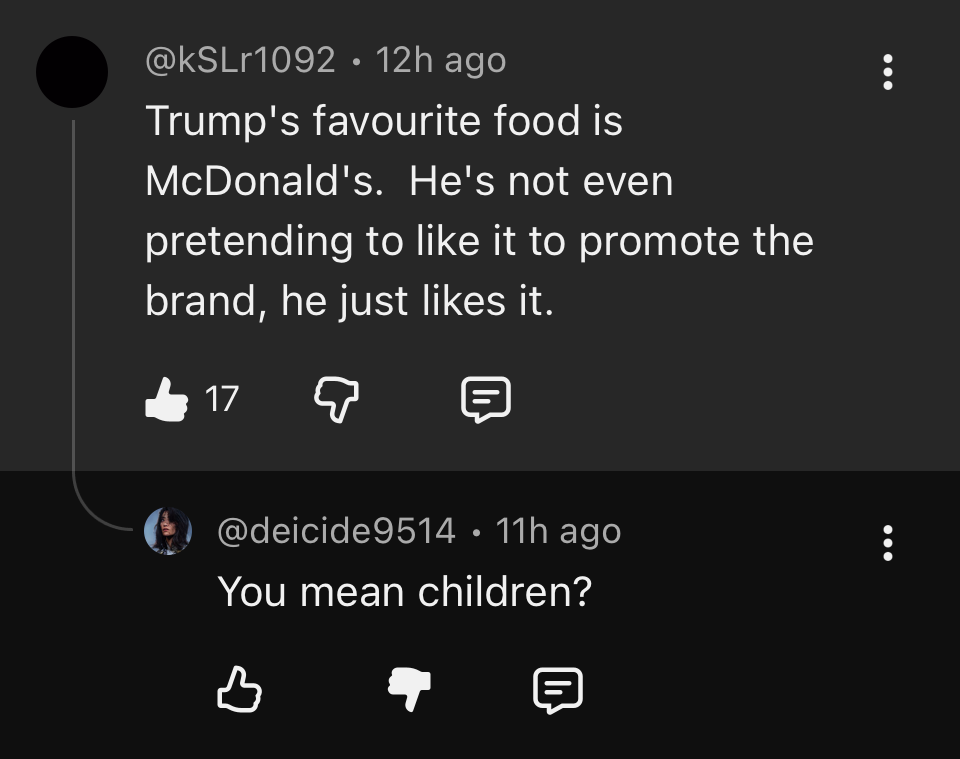960x759 pixels.
Task: Visit the @kSLr1092 channel via username
Action: [x=240, y=61]
